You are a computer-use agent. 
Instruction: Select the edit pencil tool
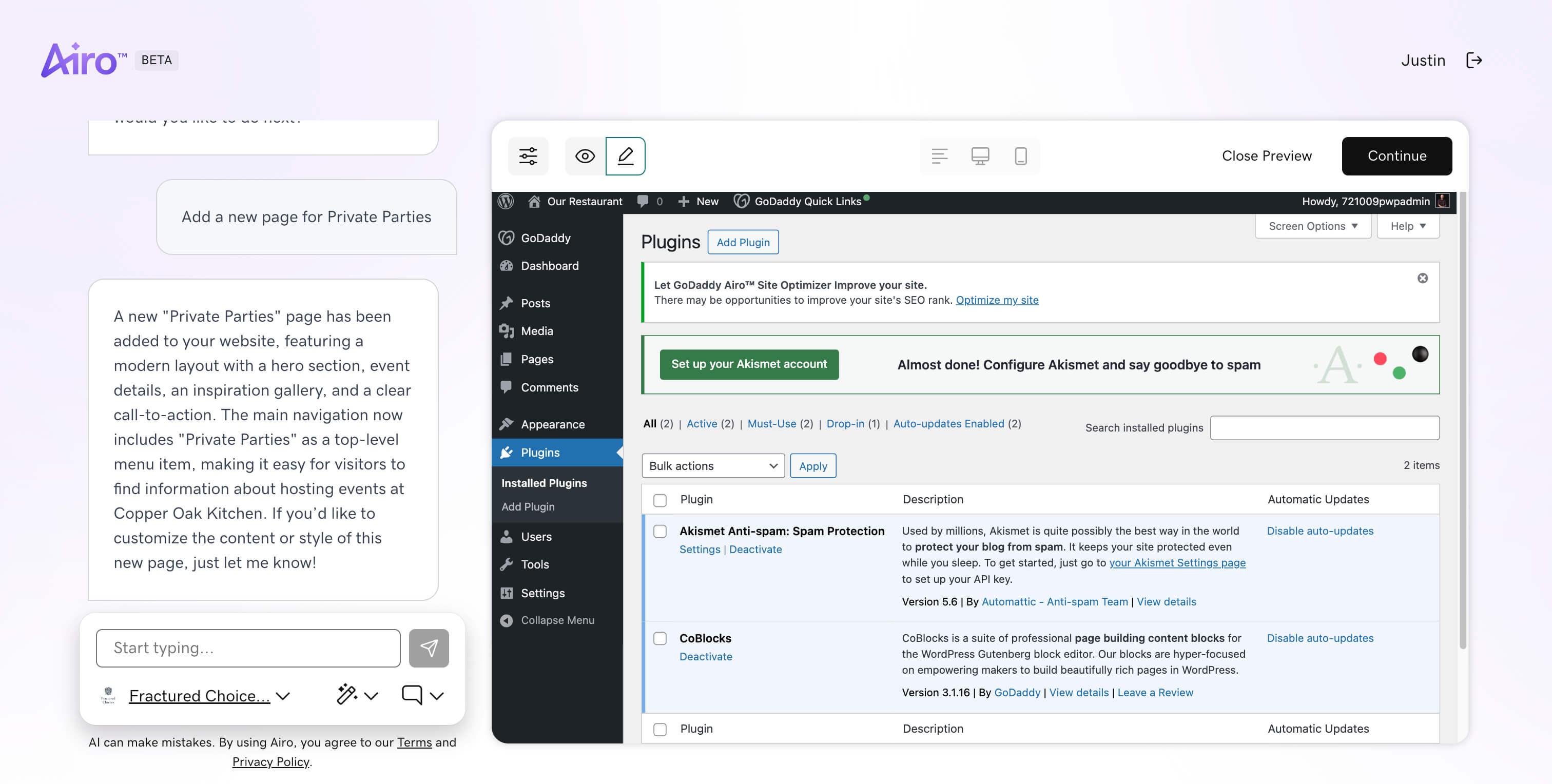pyautogui.click(x=626, y=156)
